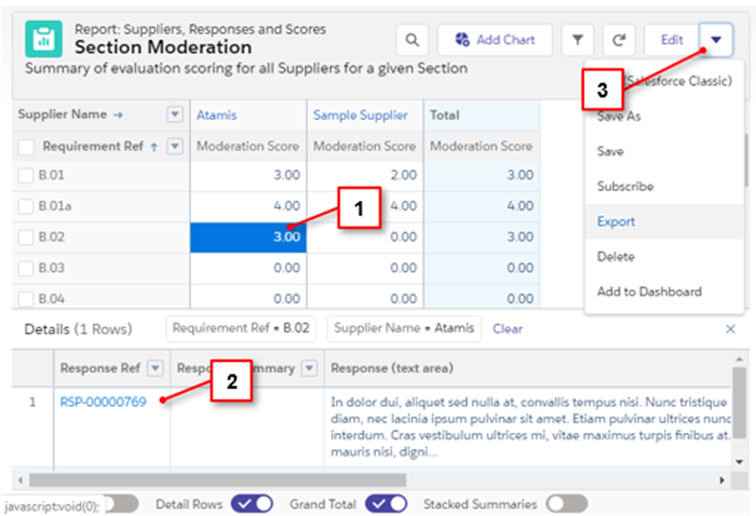The height and width of the screenshot is (516, 756).
Task: Open Requirement Ref column dropdown
Action: click(175, 147)
